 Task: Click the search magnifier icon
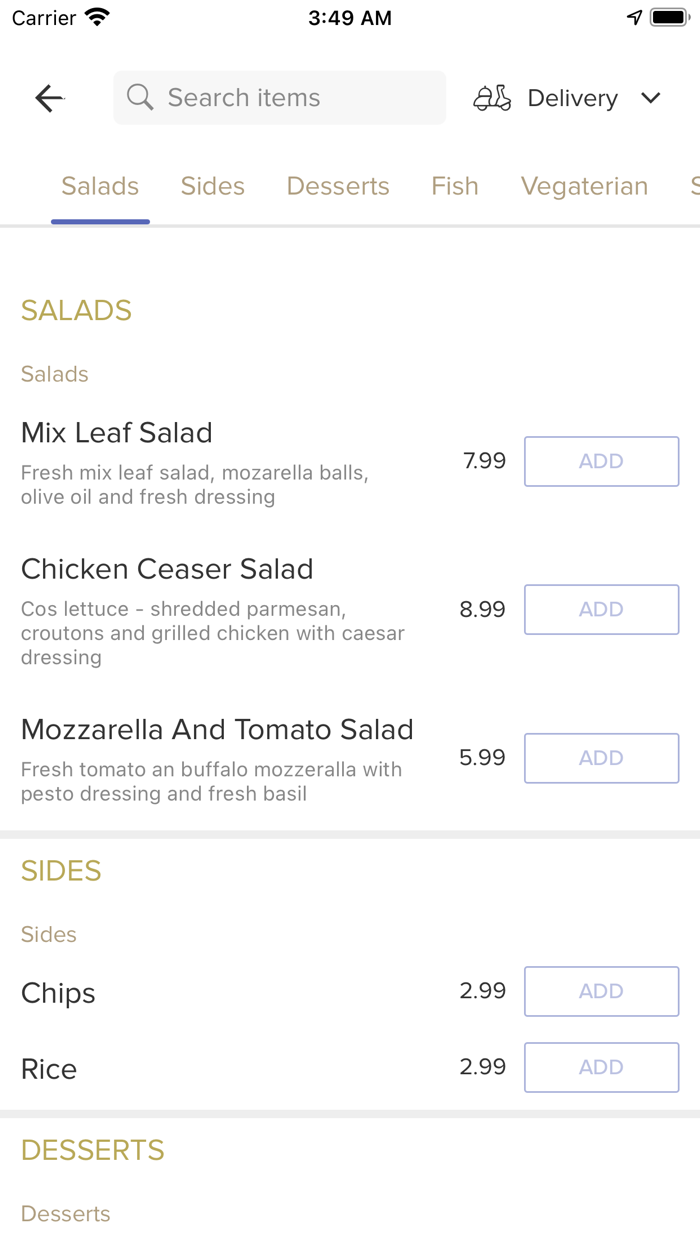[x=140, y=97]
